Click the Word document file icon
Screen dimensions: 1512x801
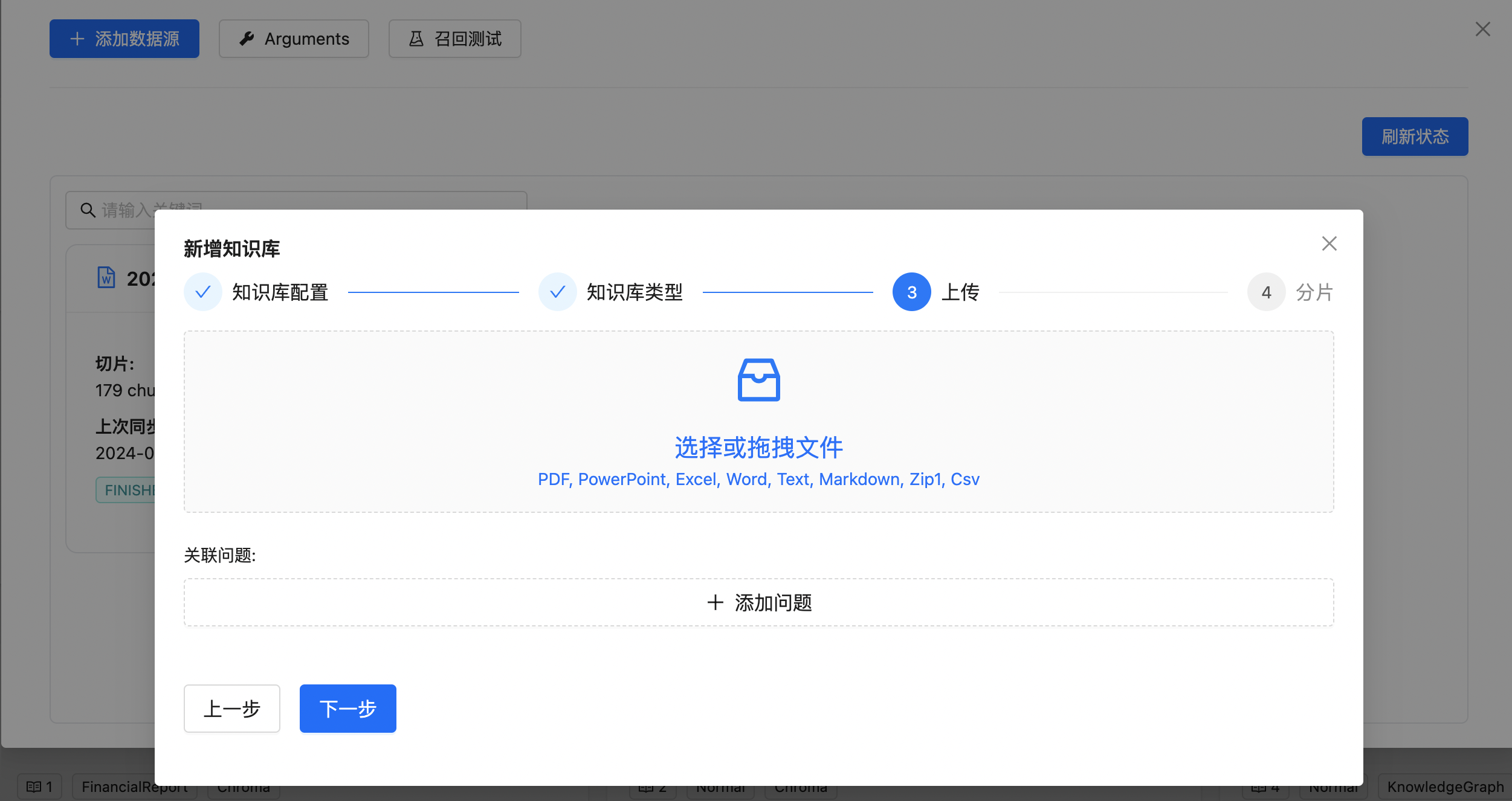tap(106, 278)
